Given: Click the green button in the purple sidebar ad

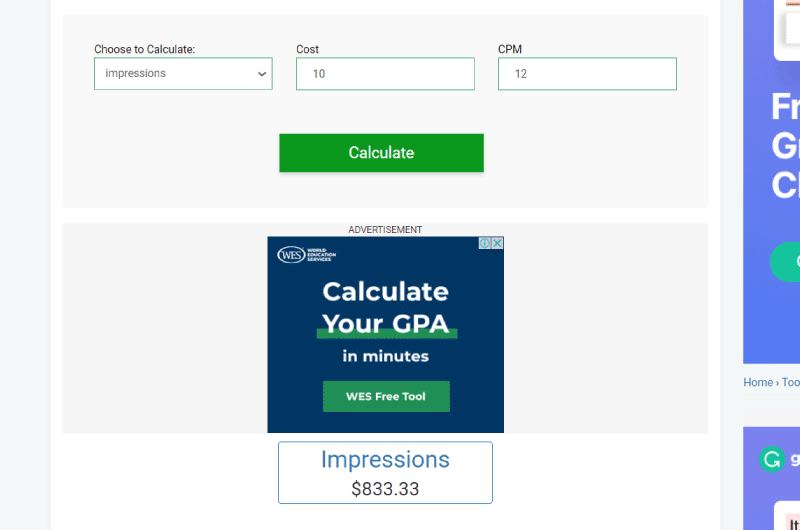Looking at the screenshot, I should coord(786,261).
